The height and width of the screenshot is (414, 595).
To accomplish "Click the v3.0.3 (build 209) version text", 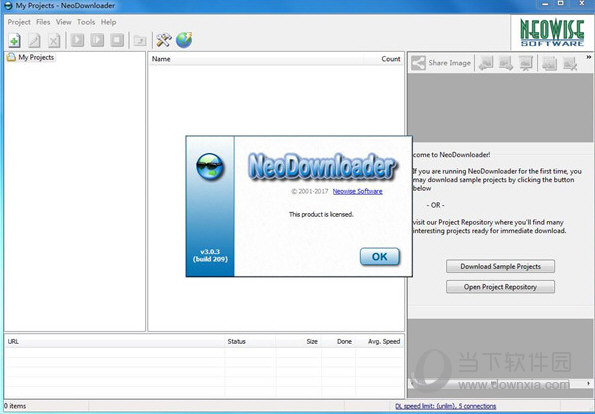I will click(x=210, y=255).
